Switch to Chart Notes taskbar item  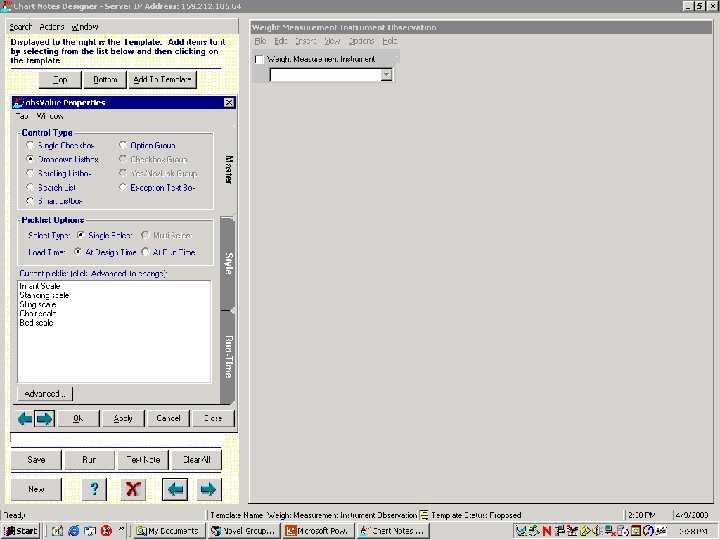[393, 531]
